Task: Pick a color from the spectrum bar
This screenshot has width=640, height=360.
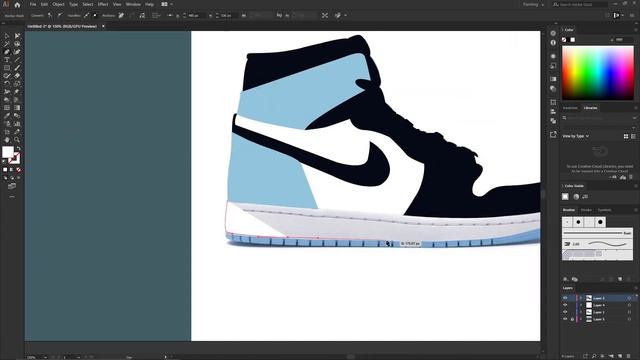Action: point(598,73)
